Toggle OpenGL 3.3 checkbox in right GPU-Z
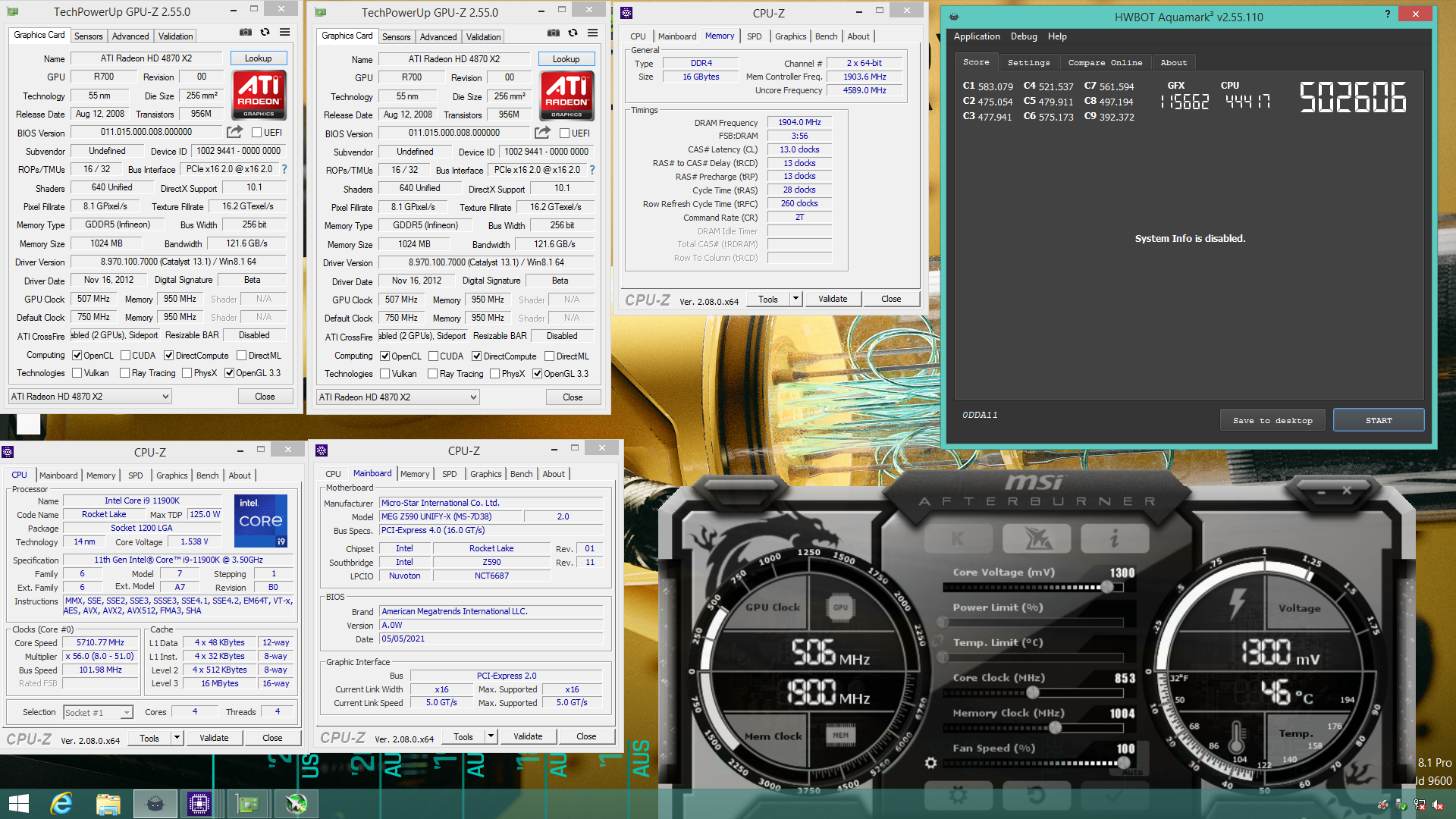1456x819 pixels. point(537,374)
